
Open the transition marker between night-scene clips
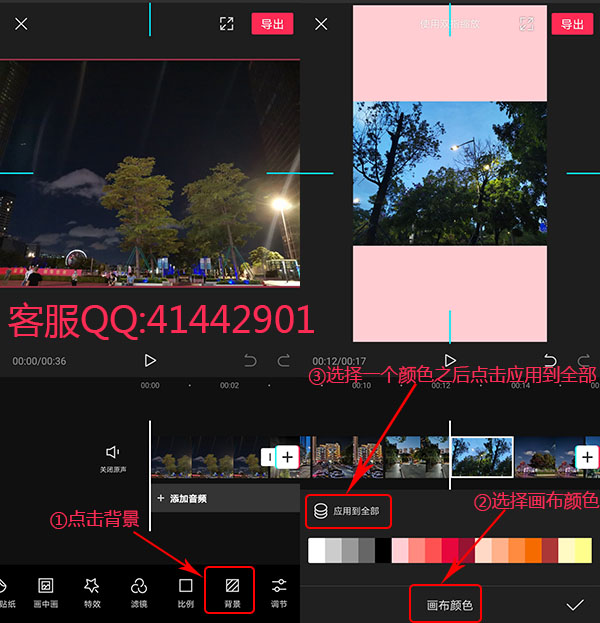pyautogui.click(x=269, y=457)
